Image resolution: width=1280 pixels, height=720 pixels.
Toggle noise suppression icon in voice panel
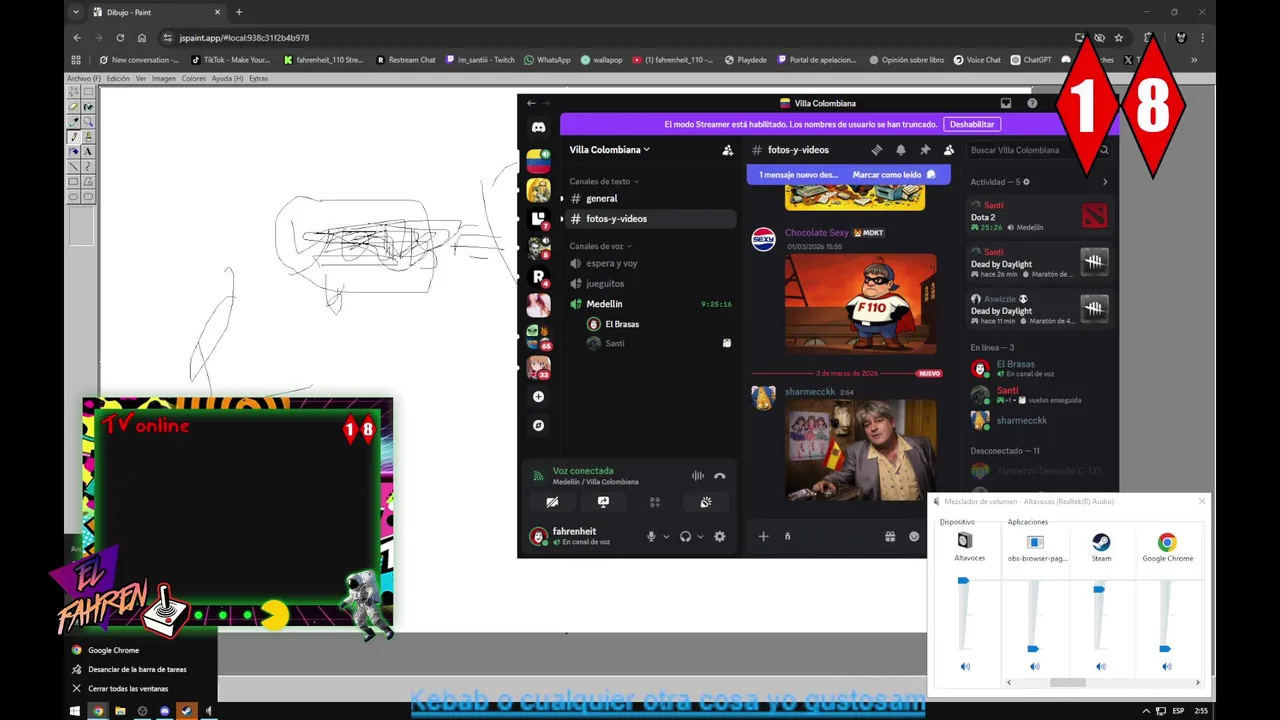[x=698, y=476]
